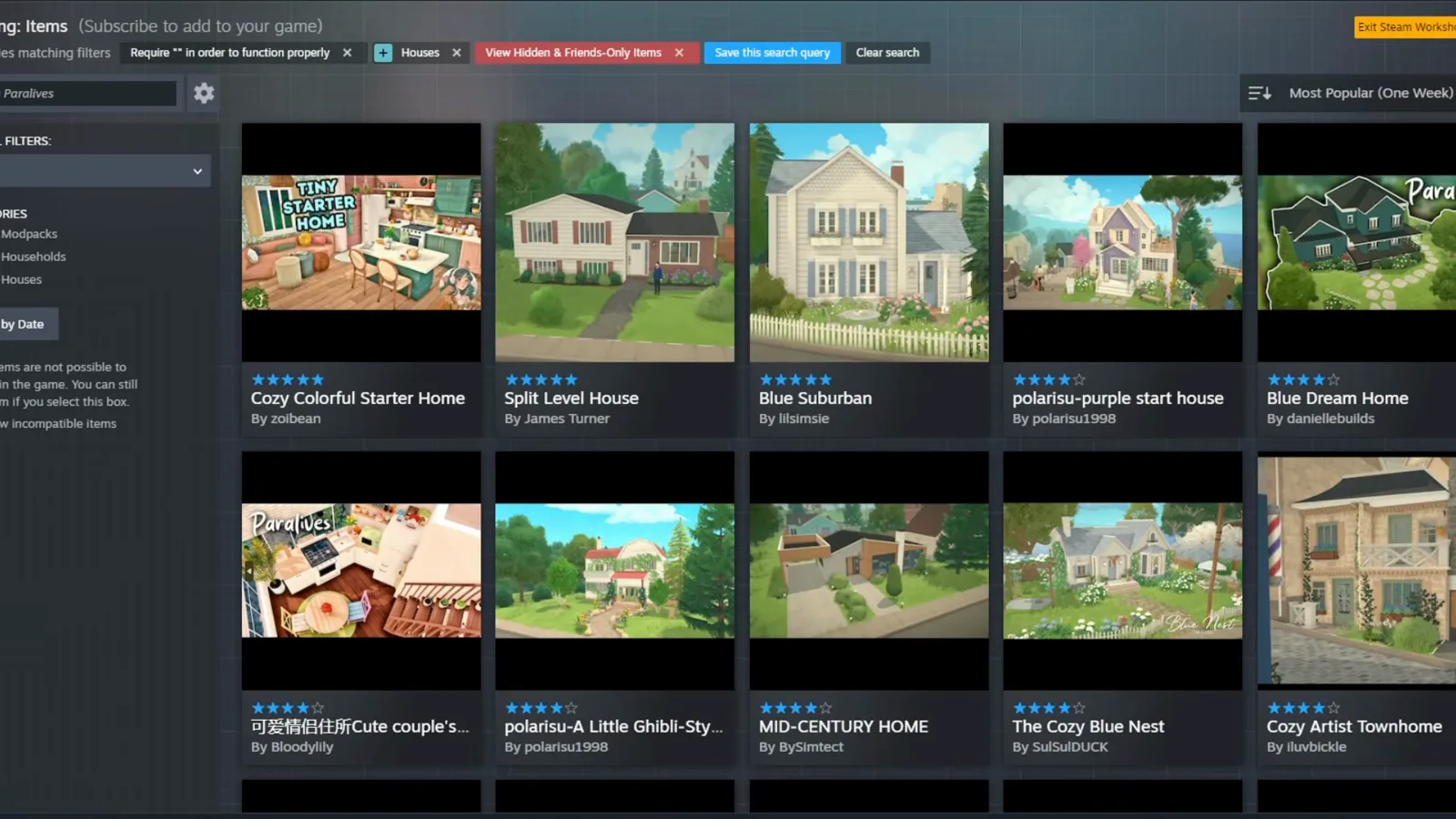Open Cozy Artist Townhome thumbnail

(x=1357, y=571)
